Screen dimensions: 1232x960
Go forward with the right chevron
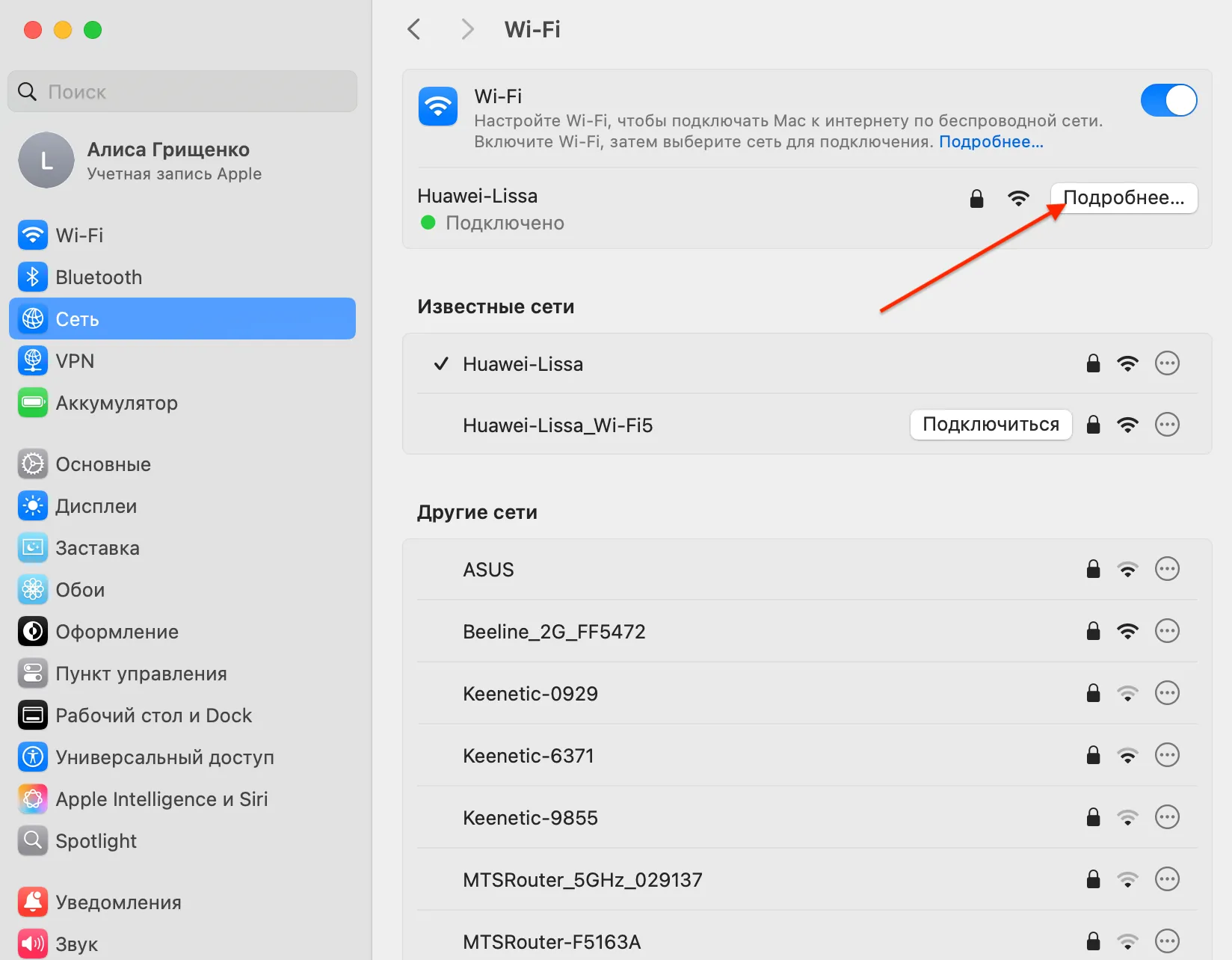coord(467,29)
